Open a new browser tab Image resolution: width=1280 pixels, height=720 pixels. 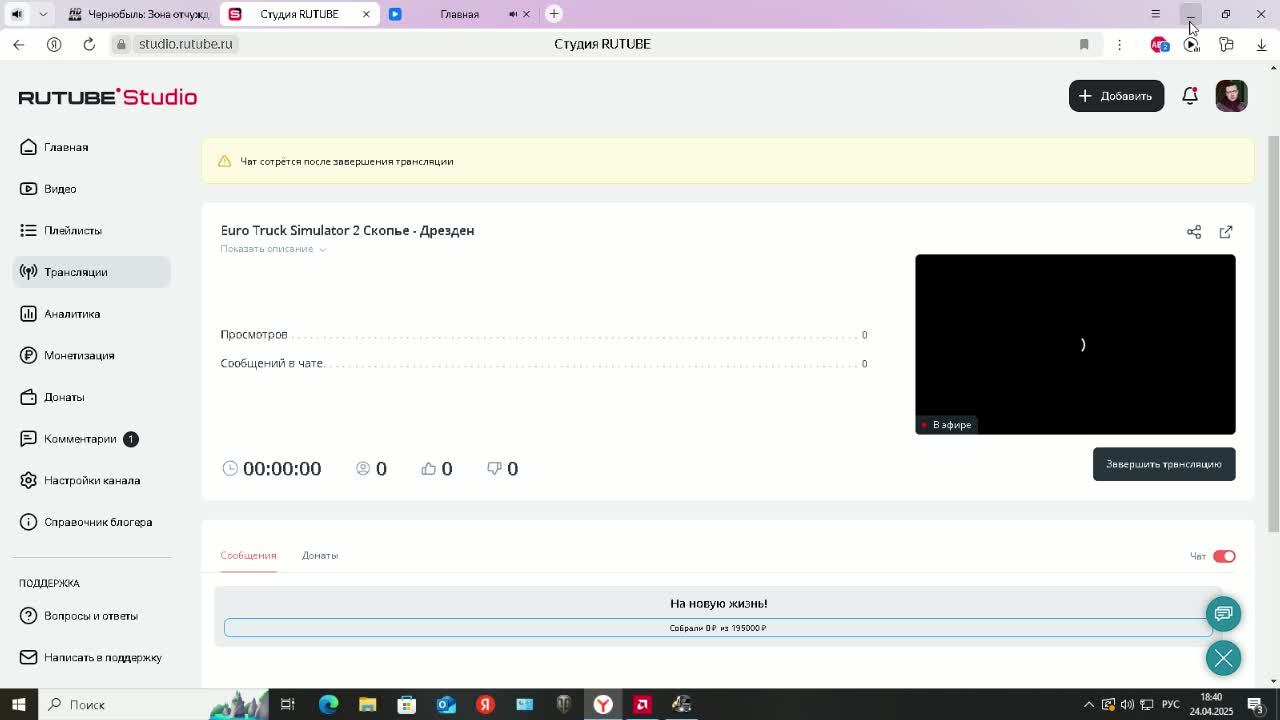(x=554, y=14)
